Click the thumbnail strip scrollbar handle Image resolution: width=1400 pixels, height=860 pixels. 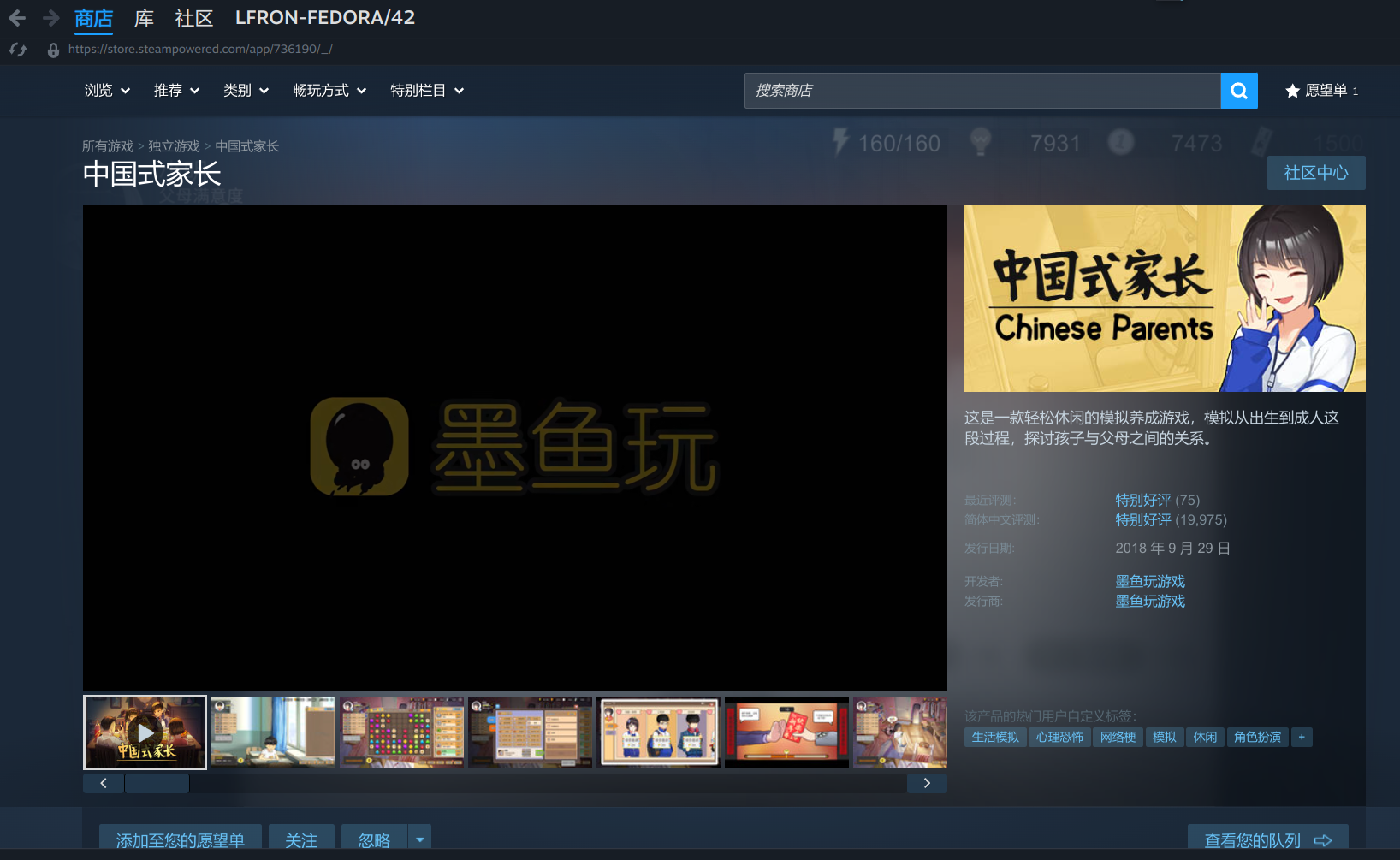(157, 783)
